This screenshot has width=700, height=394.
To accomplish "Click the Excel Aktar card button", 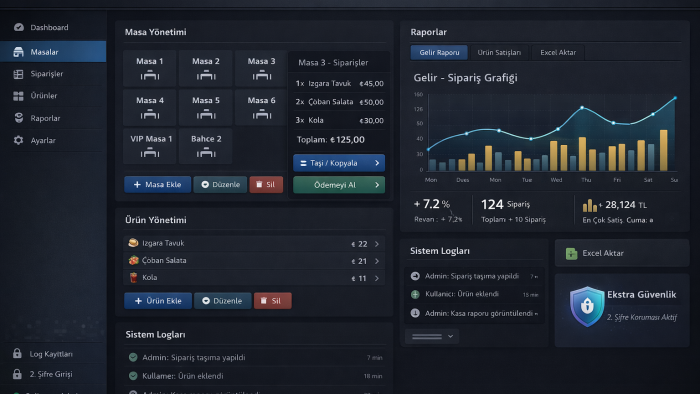I will click(622, 253).
